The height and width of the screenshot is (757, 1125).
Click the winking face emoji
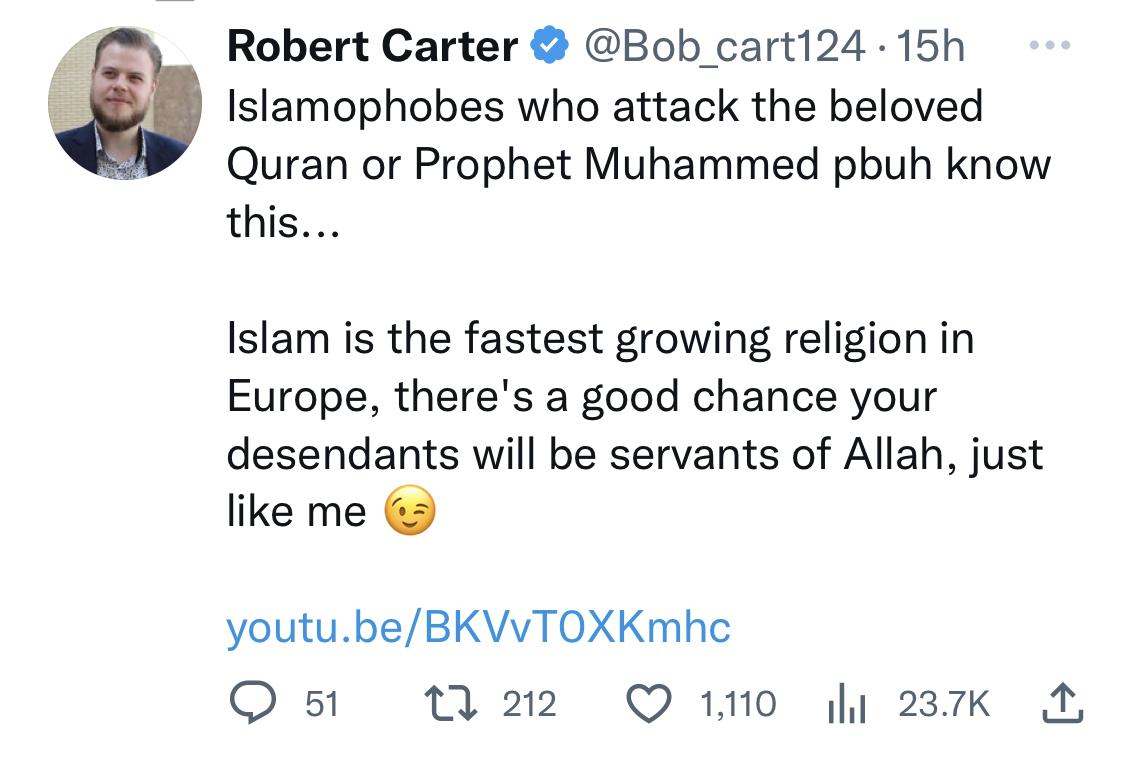coord(411,513)
